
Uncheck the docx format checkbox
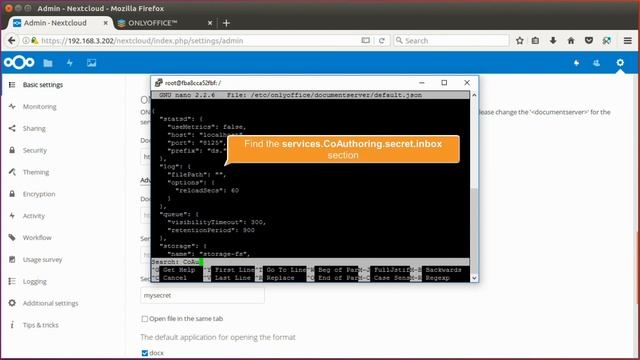click(x=144, y=353)
